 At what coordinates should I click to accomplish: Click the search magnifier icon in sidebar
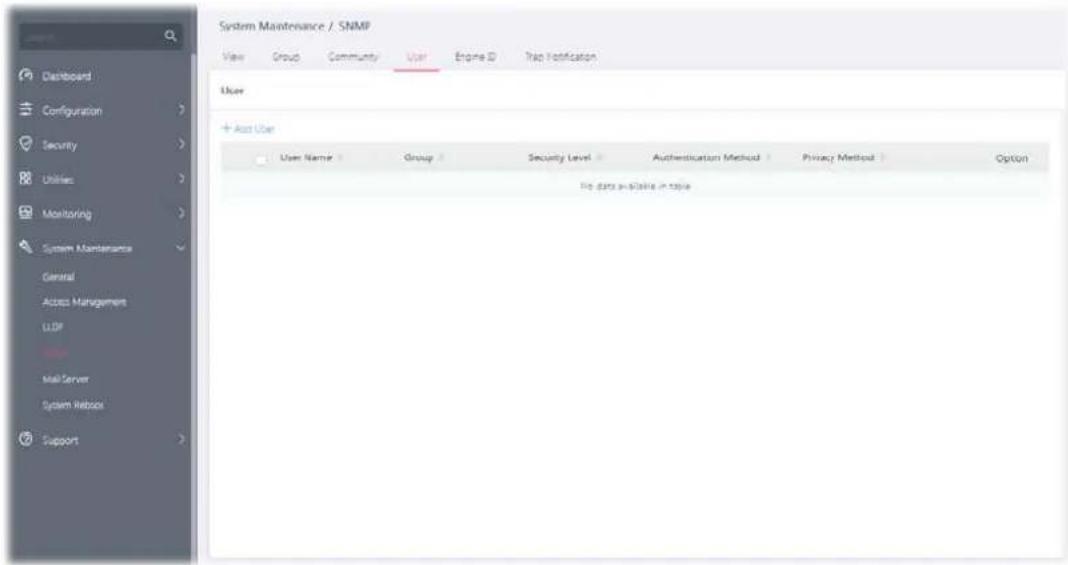[170, 35]
